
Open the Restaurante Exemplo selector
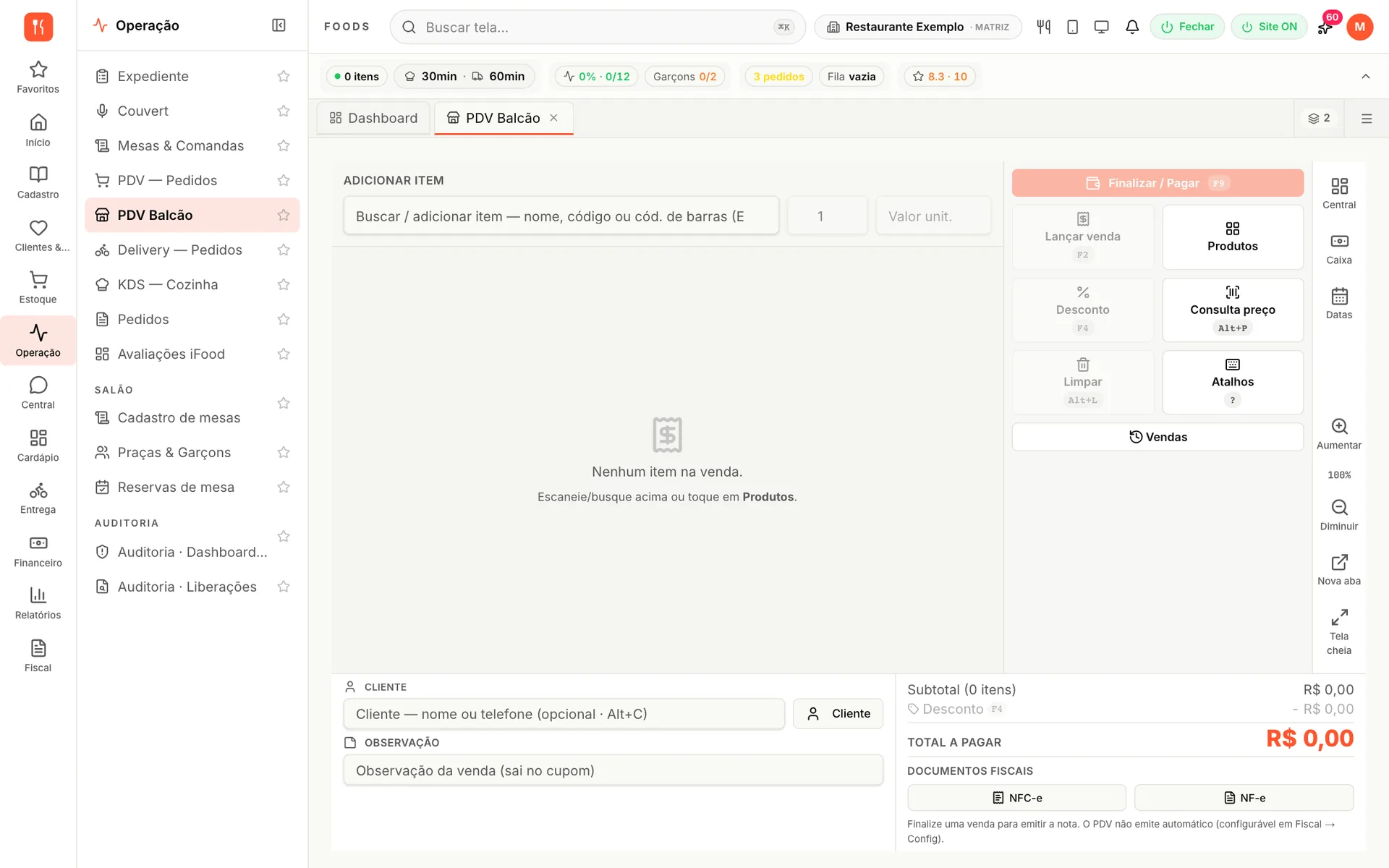(x=917, y=27)
